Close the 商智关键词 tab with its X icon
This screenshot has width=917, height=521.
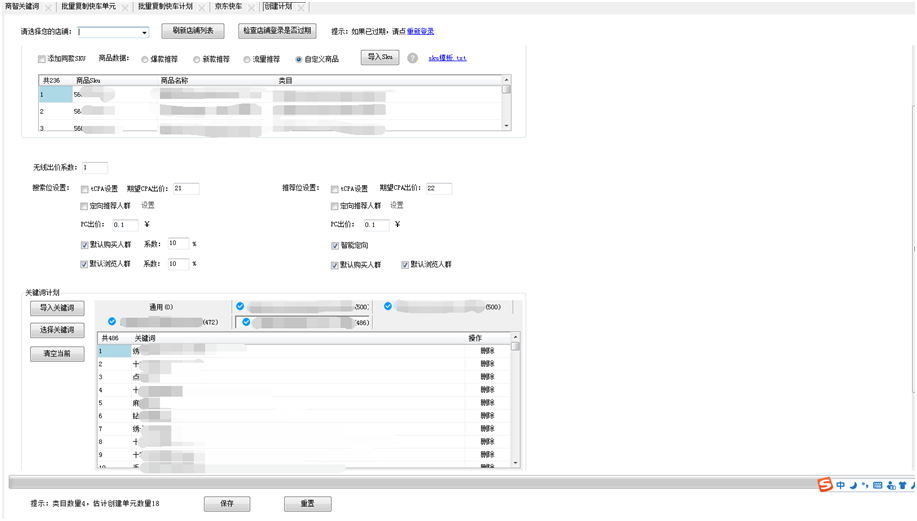pyautogui.click(x=49, y=7)
